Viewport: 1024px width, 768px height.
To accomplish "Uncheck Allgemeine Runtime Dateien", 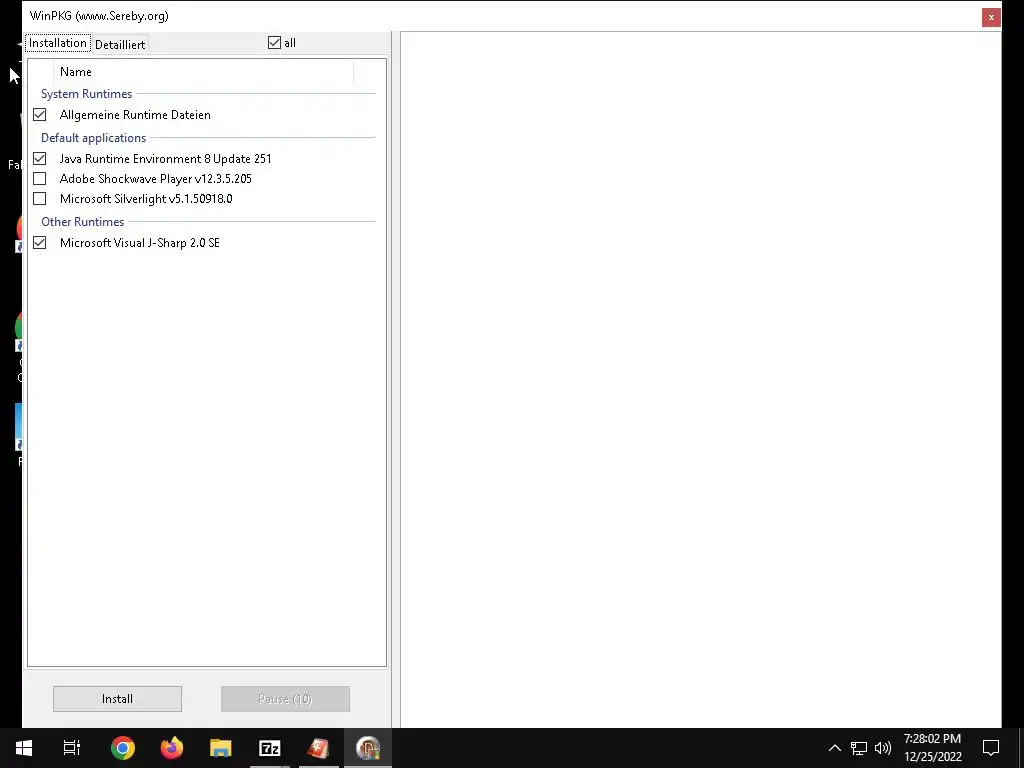I will (40, 115).
